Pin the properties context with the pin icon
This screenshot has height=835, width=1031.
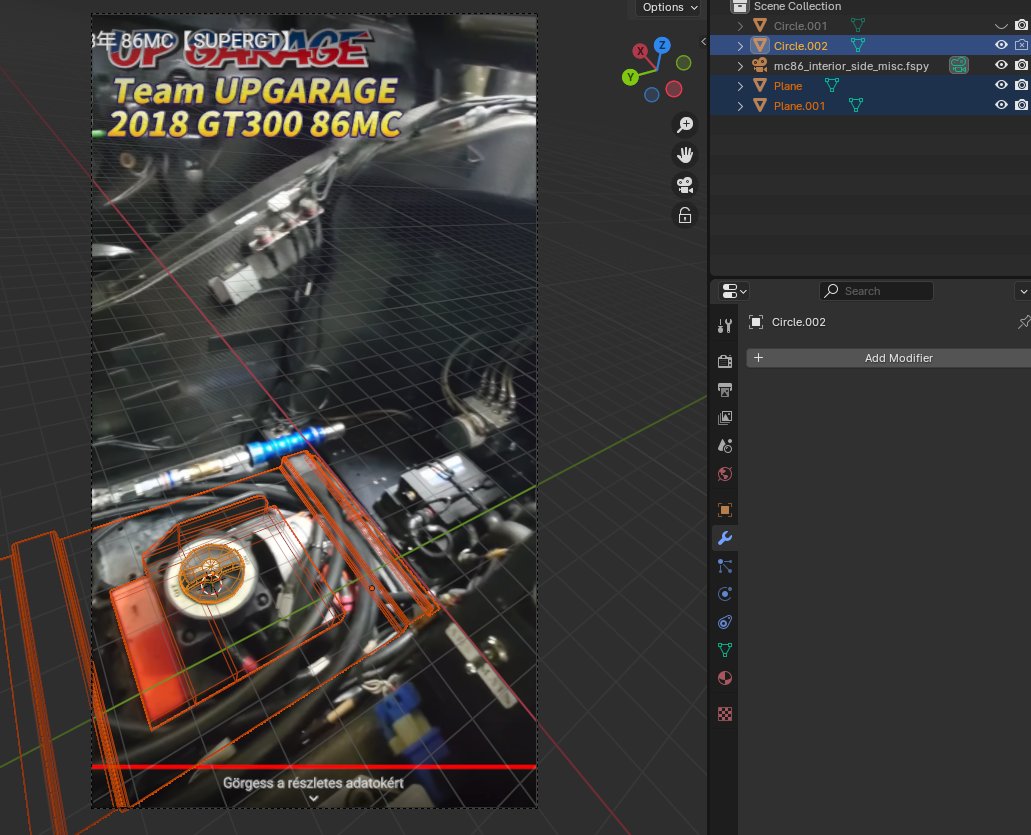click(1024, 322)
